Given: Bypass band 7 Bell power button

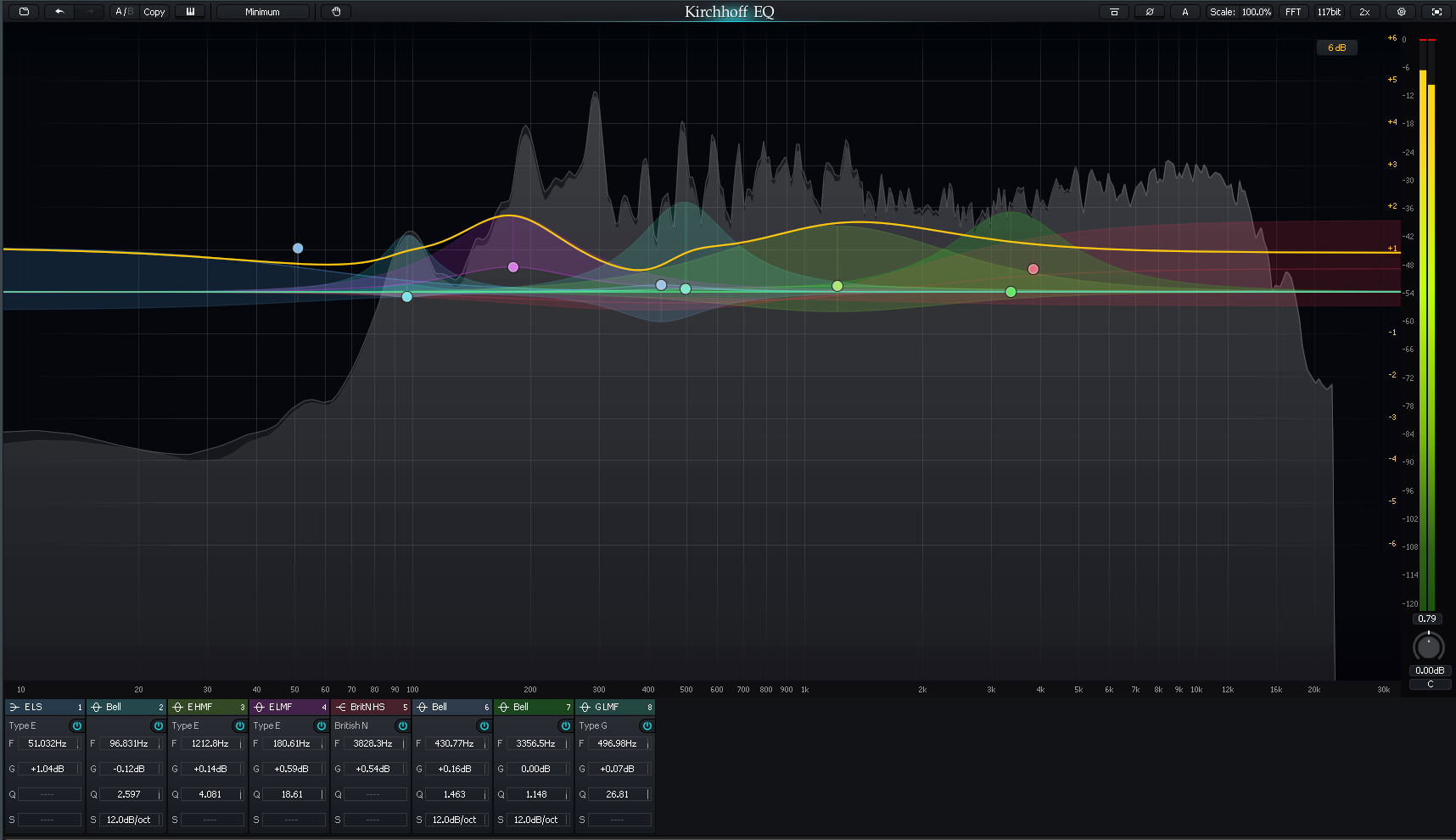Looking at the screenshot, I should (565, 726).
